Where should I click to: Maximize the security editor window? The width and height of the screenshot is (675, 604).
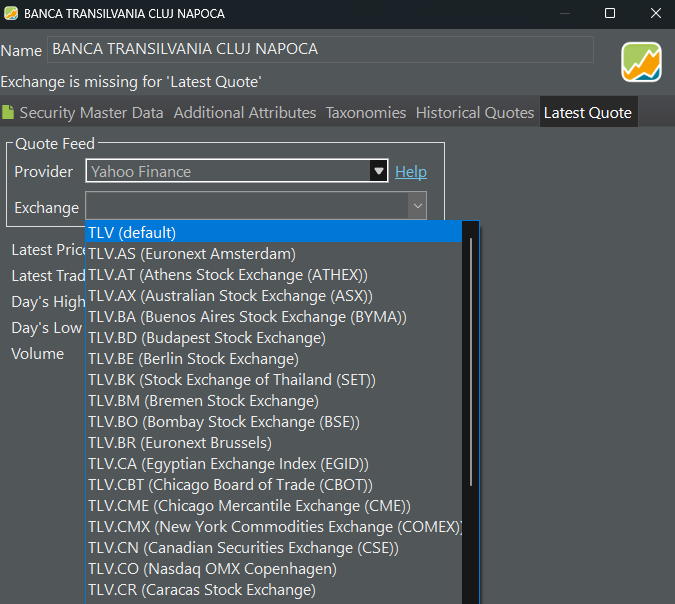coord(610,13)
